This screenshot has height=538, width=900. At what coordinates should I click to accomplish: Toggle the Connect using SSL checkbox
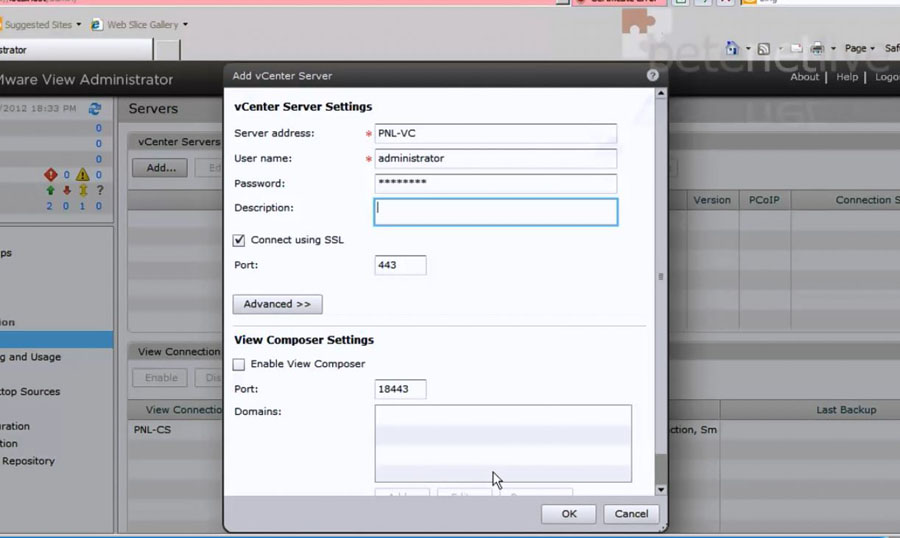[x=239, y=240]
